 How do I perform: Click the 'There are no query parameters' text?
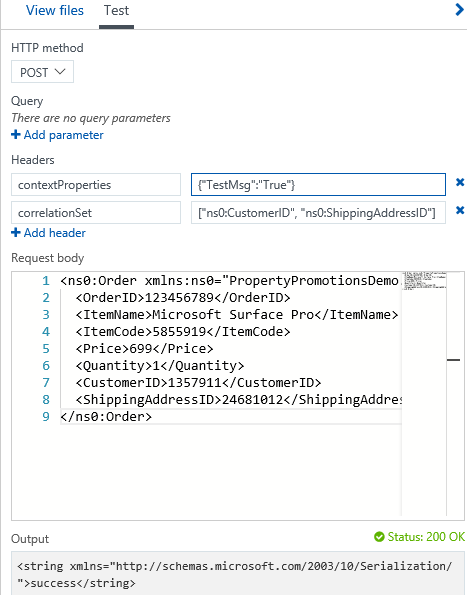coord(91,118)
